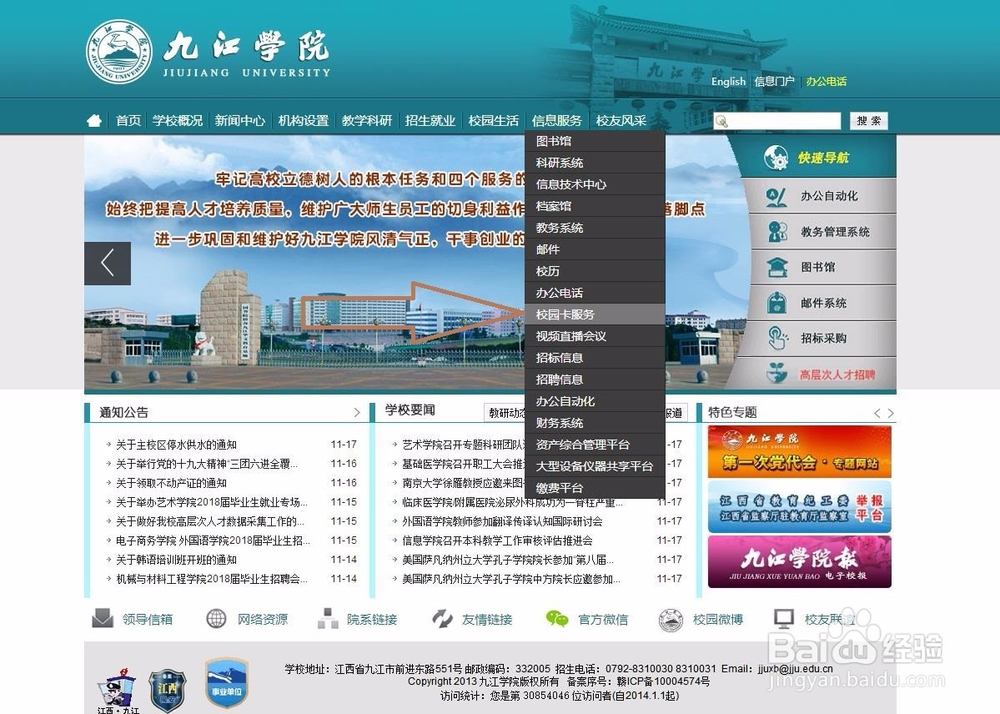Click the carousel previous arrow

coord(107,262)
